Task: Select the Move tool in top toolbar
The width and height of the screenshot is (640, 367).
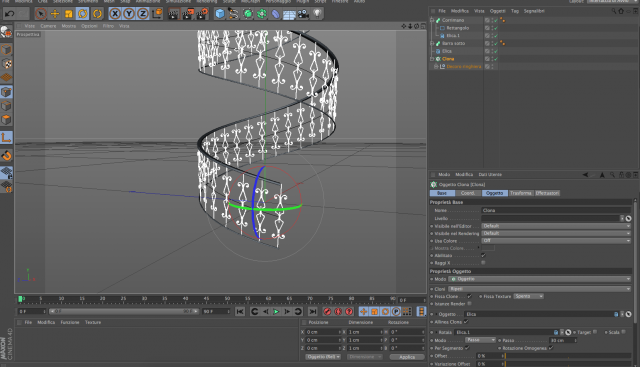Action: 54,14
